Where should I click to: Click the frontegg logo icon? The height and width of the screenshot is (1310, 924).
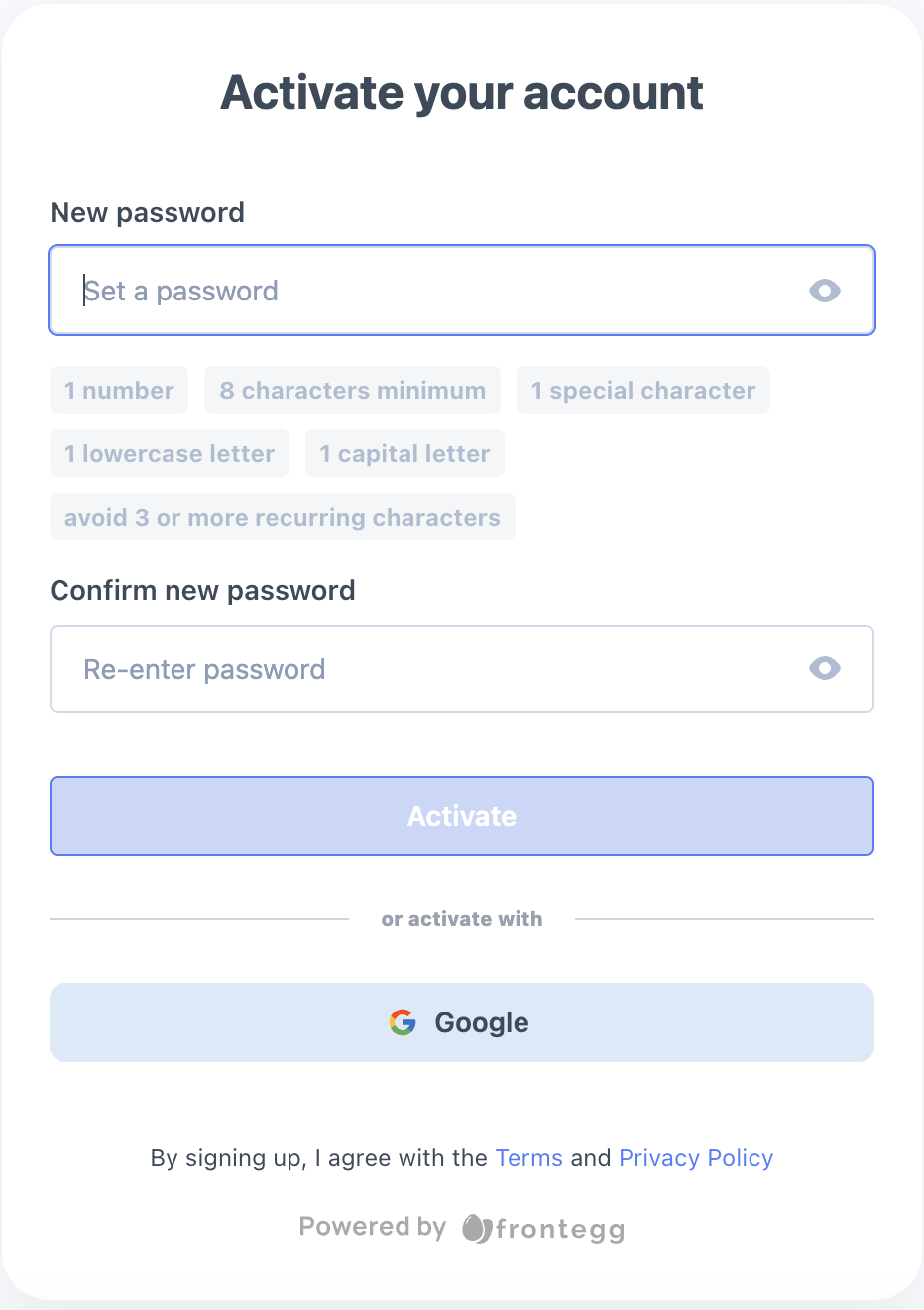coord(477,1229)
